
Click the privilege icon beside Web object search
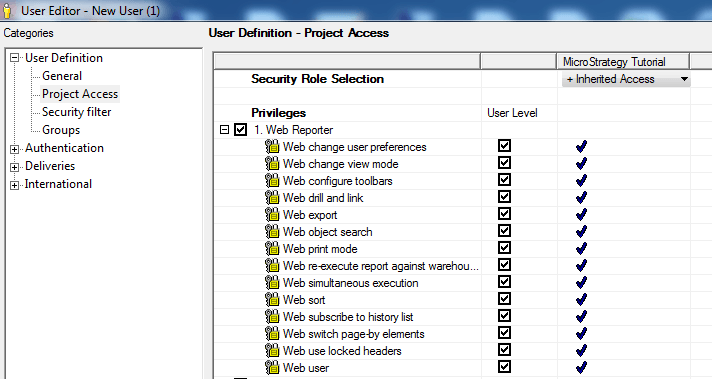coord(272,231)
